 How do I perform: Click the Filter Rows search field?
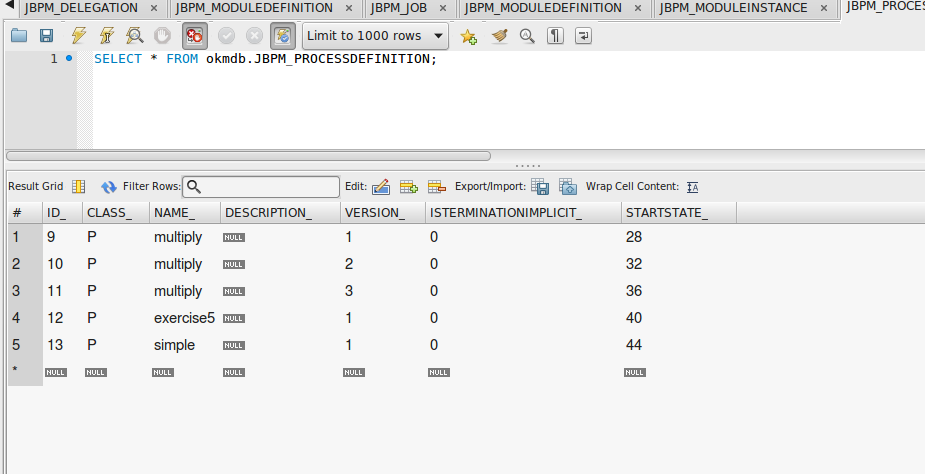coord(261,187)
